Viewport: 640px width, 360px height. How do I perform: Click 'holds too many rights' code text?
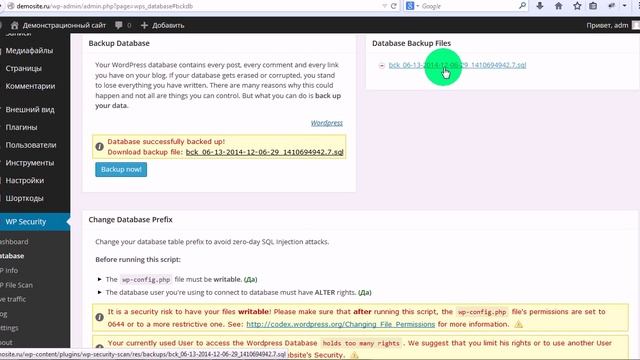(361, 343)
